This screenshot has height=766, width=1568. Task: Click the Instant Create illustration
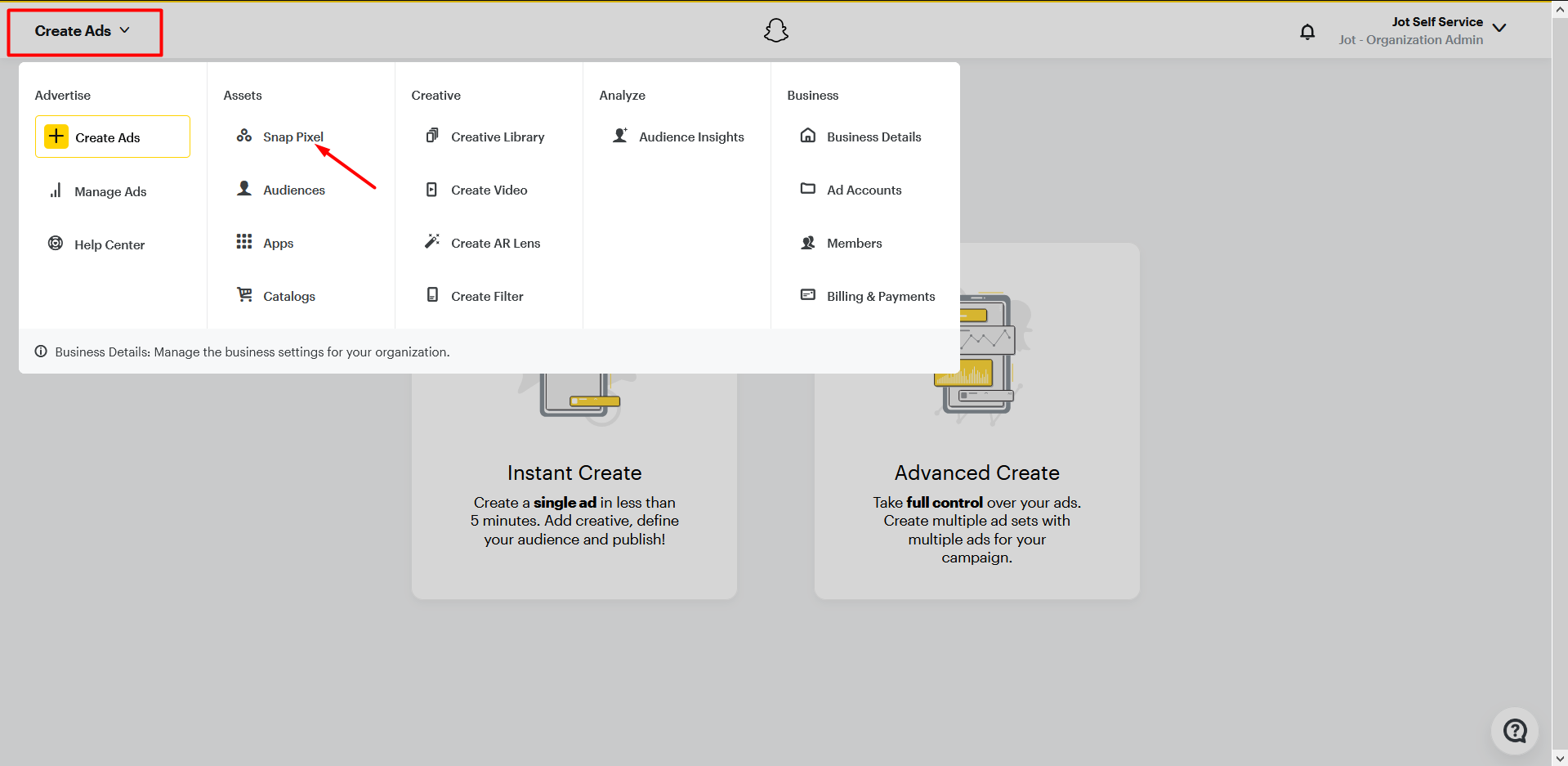[x=578, y=399]
